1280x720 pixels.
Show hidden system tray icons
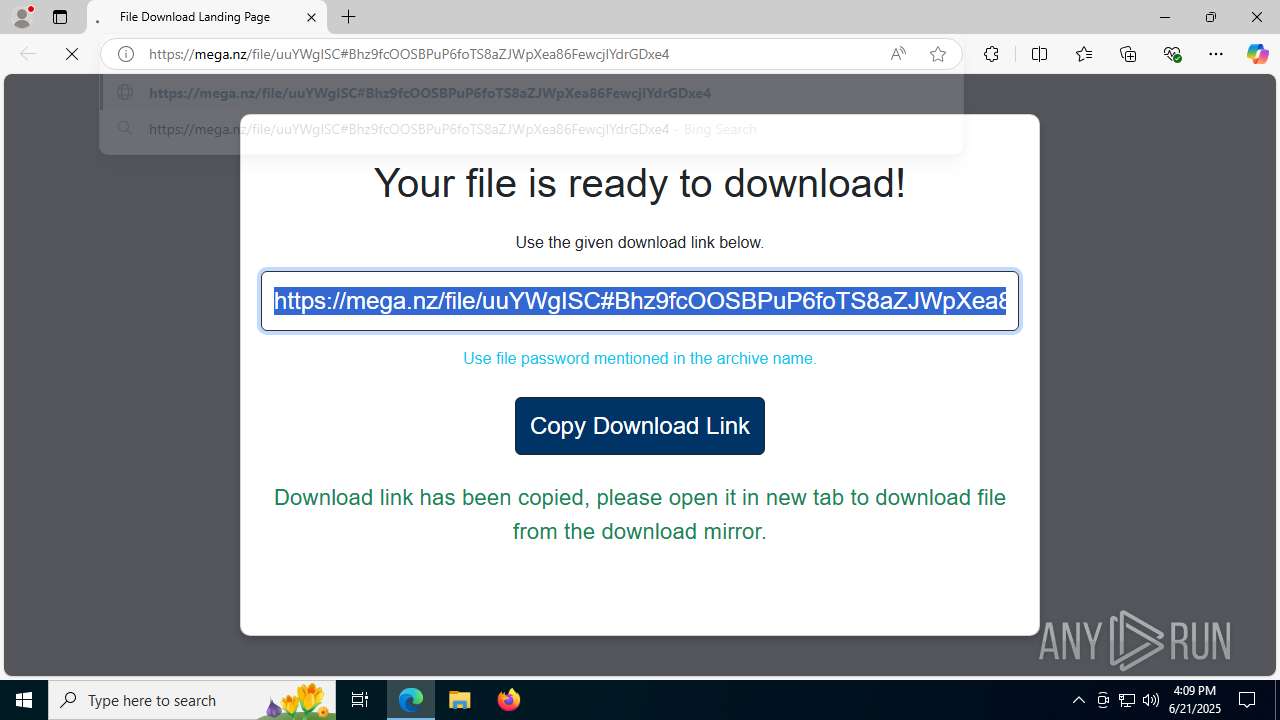coord(1078,700)
